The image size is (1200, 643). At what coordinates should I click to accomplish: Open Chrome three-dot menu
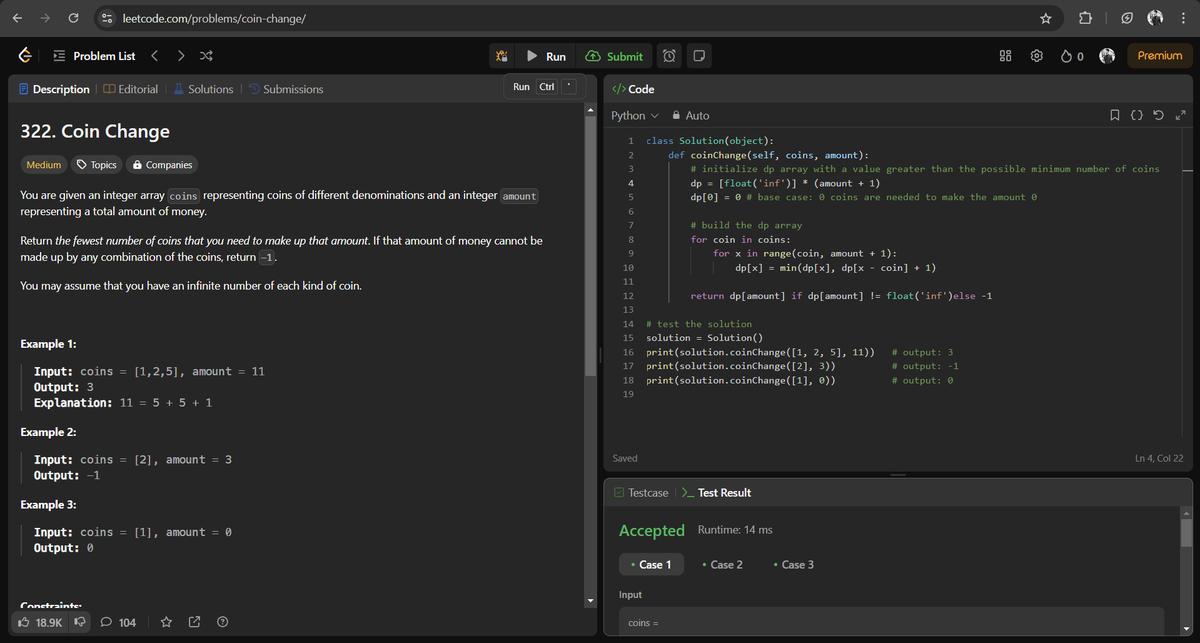[1183, 18]
